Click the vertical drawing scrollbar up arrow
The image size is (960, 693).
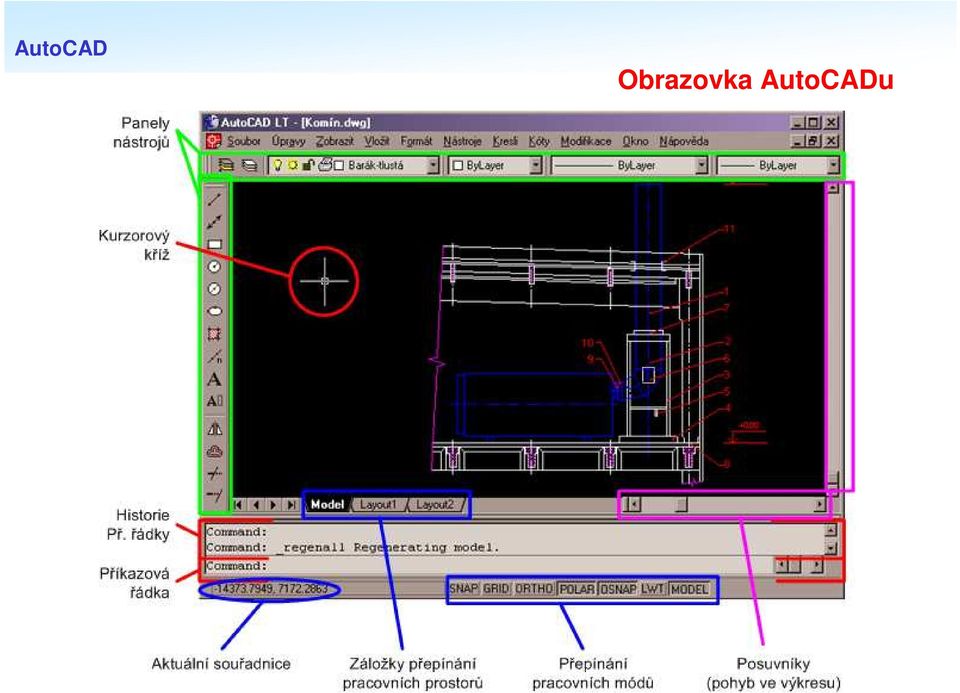click(833, 189)
